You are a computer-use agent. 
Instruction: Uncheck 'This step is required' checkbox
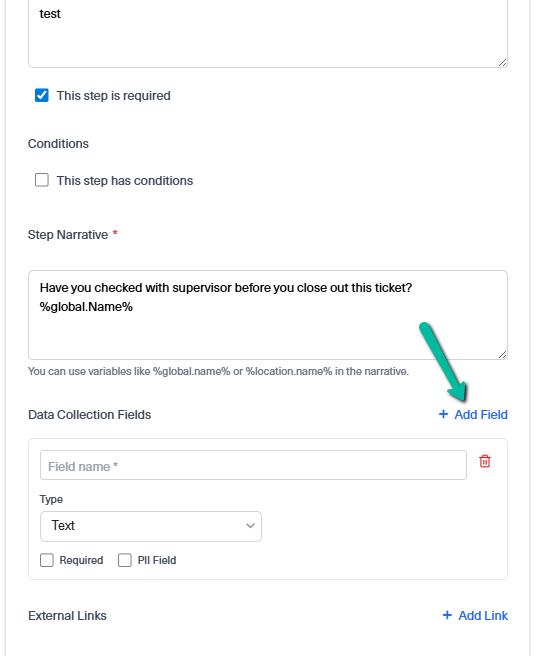pos(42,95)
